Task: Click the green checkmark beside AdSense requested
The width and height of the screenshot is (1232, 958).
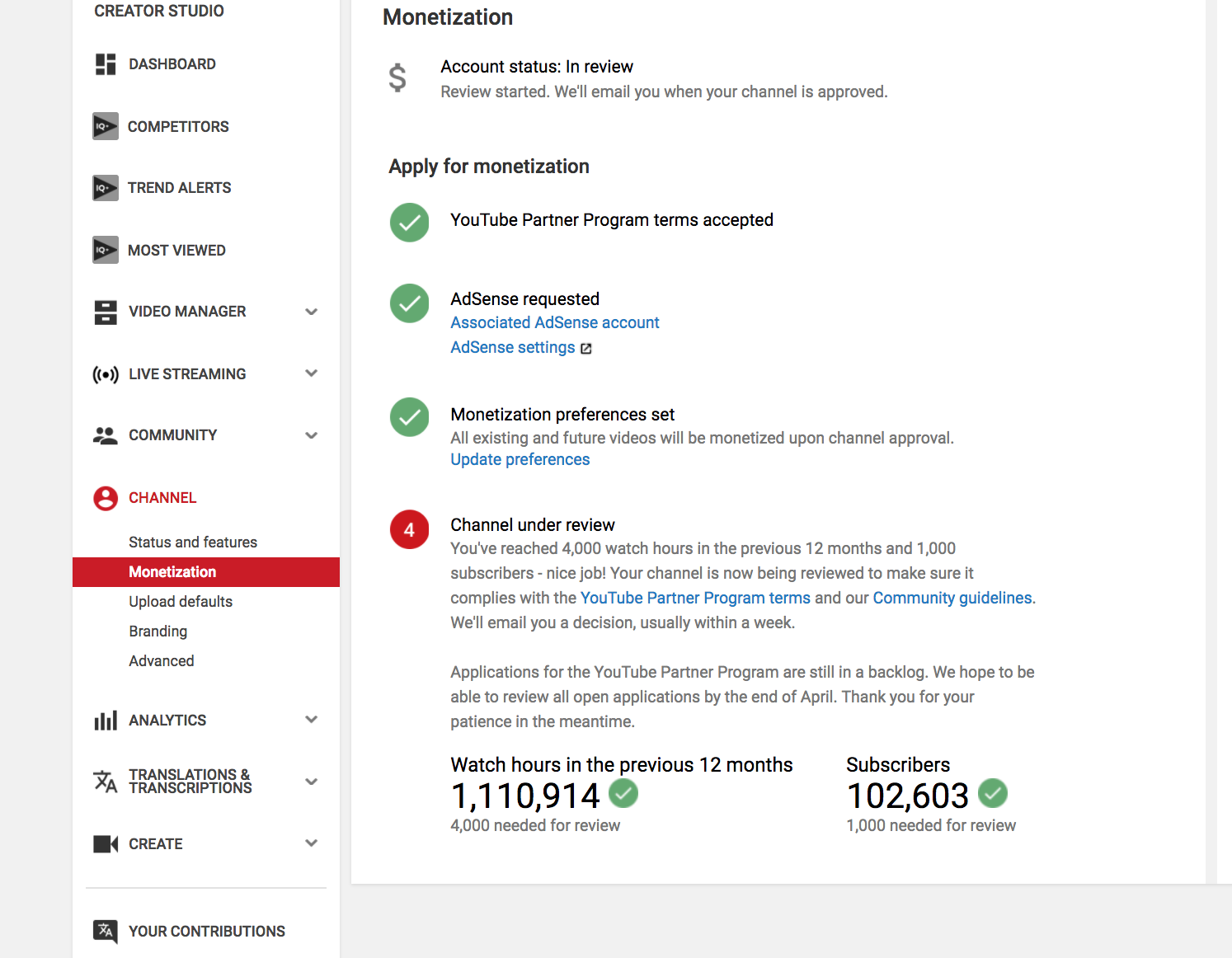Action: [410, 303]
